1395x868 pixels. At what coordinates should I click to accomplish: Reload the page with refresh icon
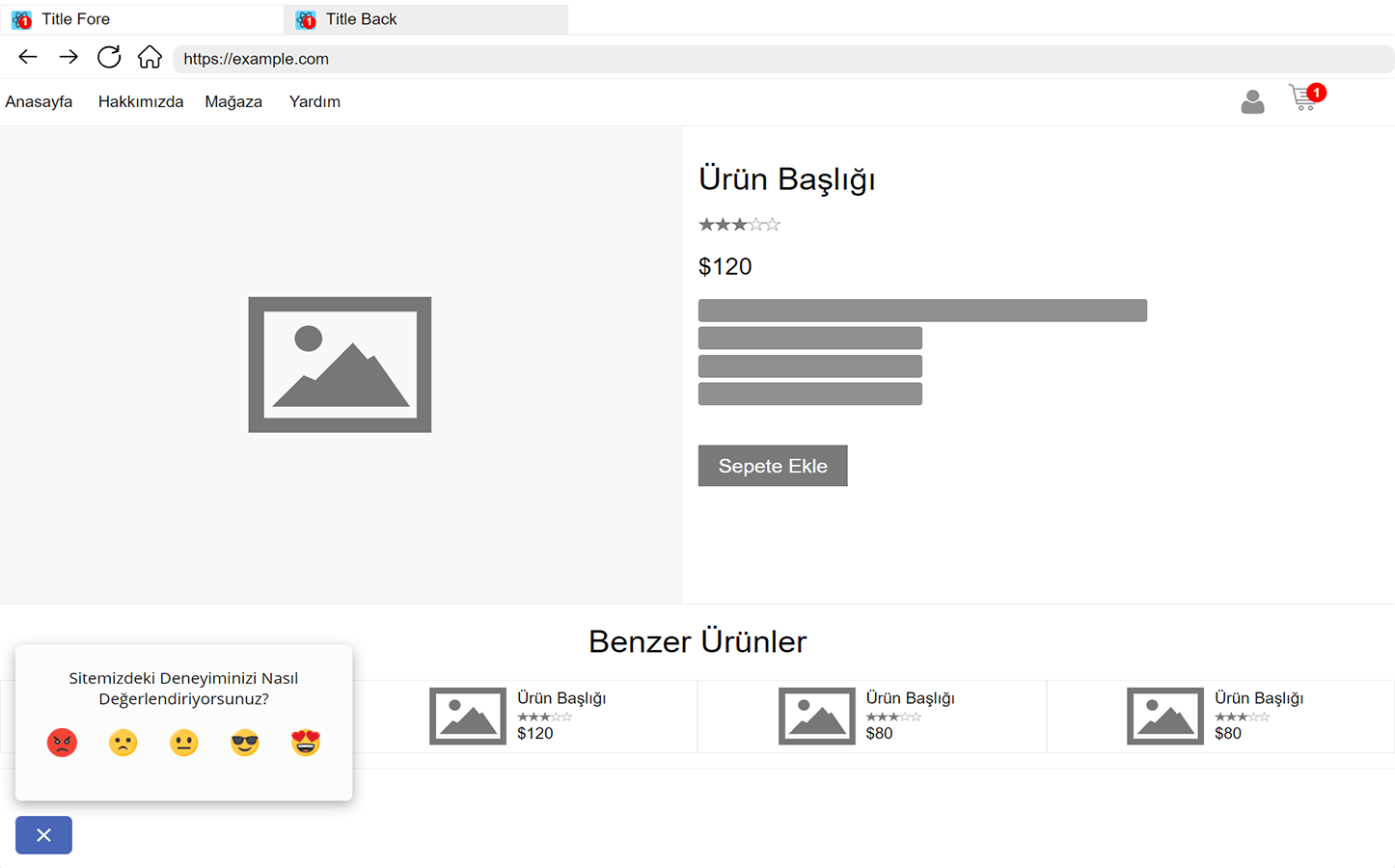pyautogui.click(x=109, y=58)
